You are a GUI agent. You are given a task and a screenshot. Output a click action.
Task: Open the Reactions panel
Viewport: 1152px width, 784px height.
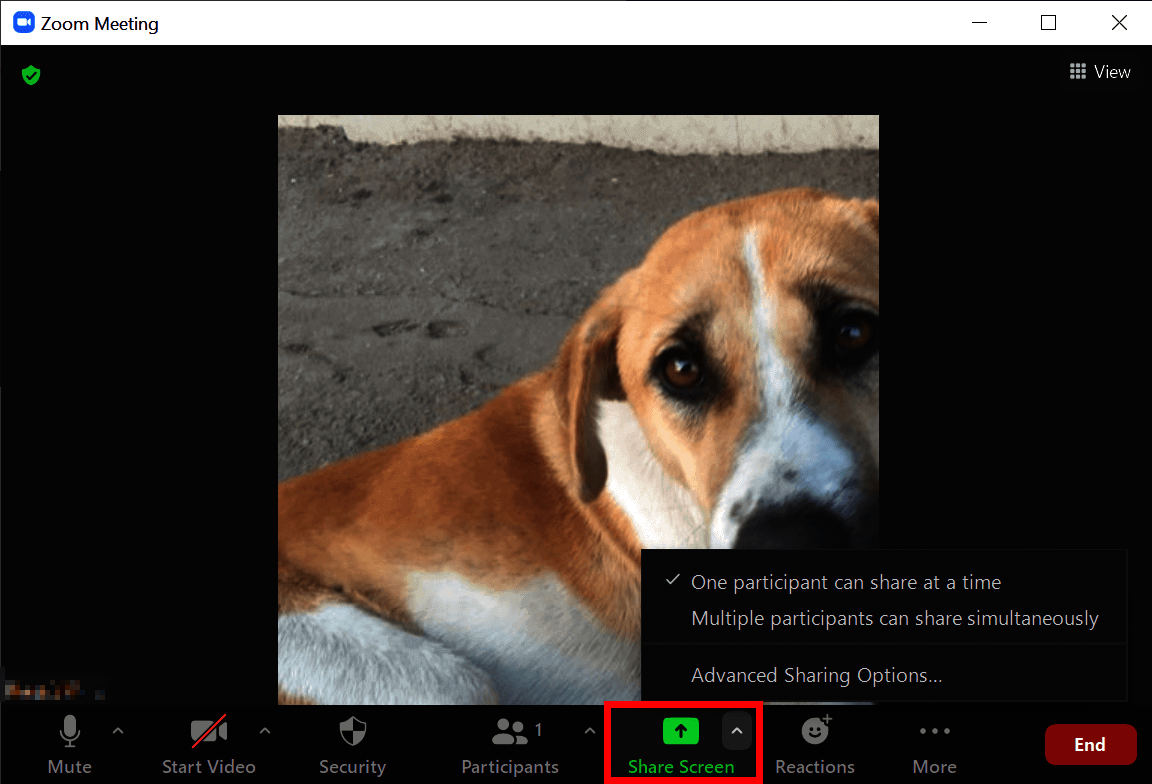click(x=814, y=744)
